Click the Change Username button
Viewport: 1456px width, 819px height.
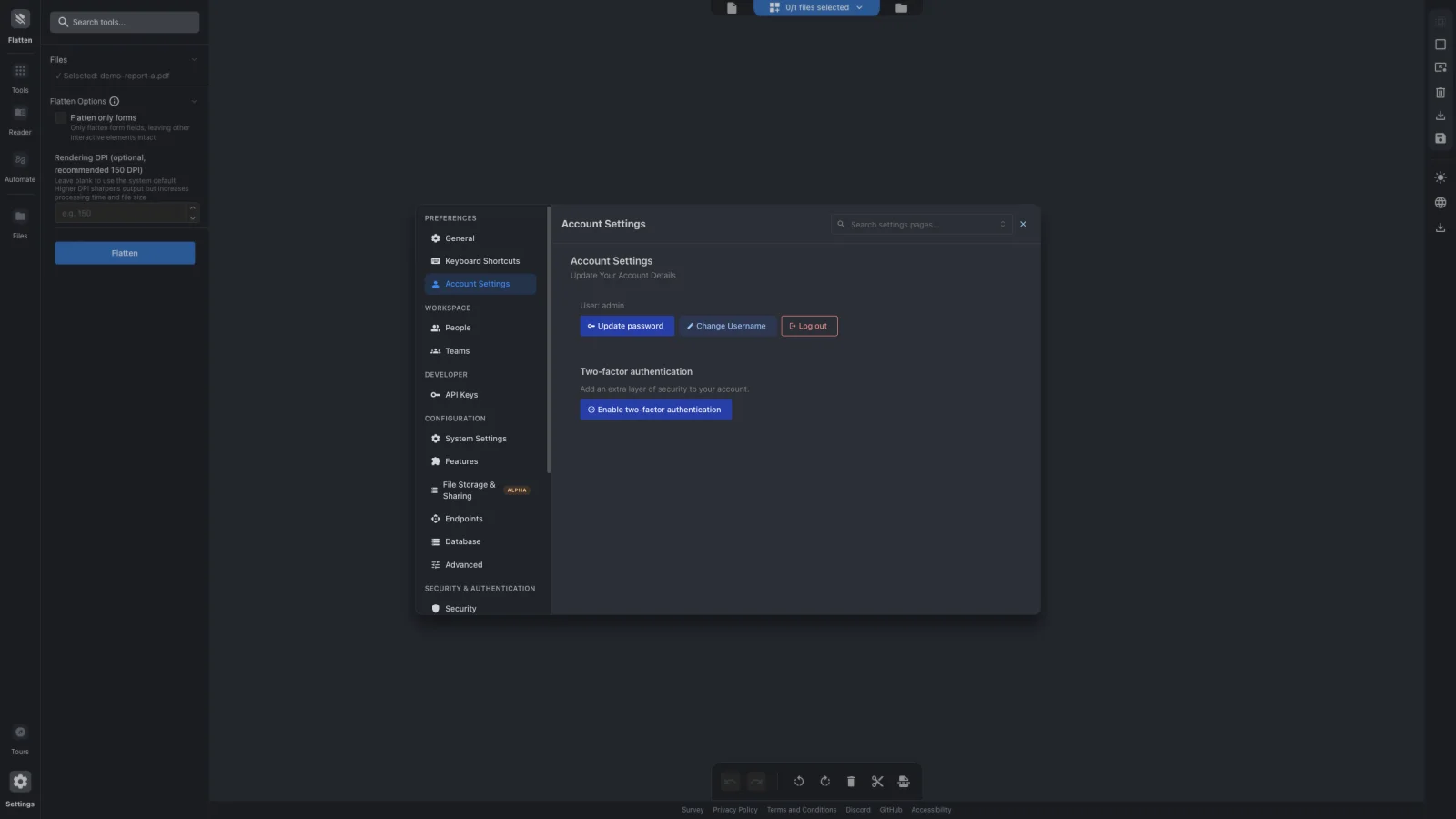point(727,326)
